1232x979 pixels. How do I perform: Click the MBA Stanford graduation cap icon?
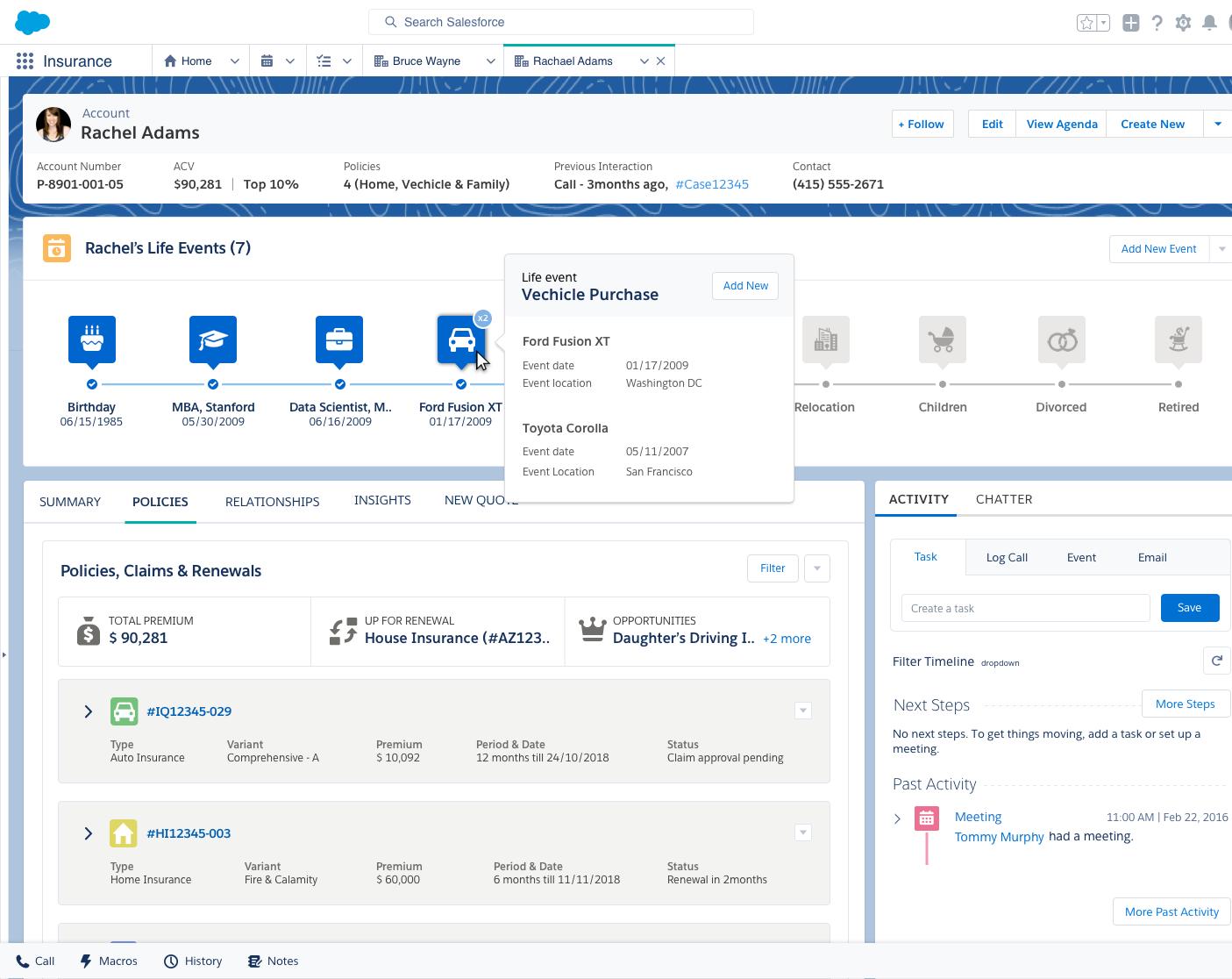click(213, 339)
